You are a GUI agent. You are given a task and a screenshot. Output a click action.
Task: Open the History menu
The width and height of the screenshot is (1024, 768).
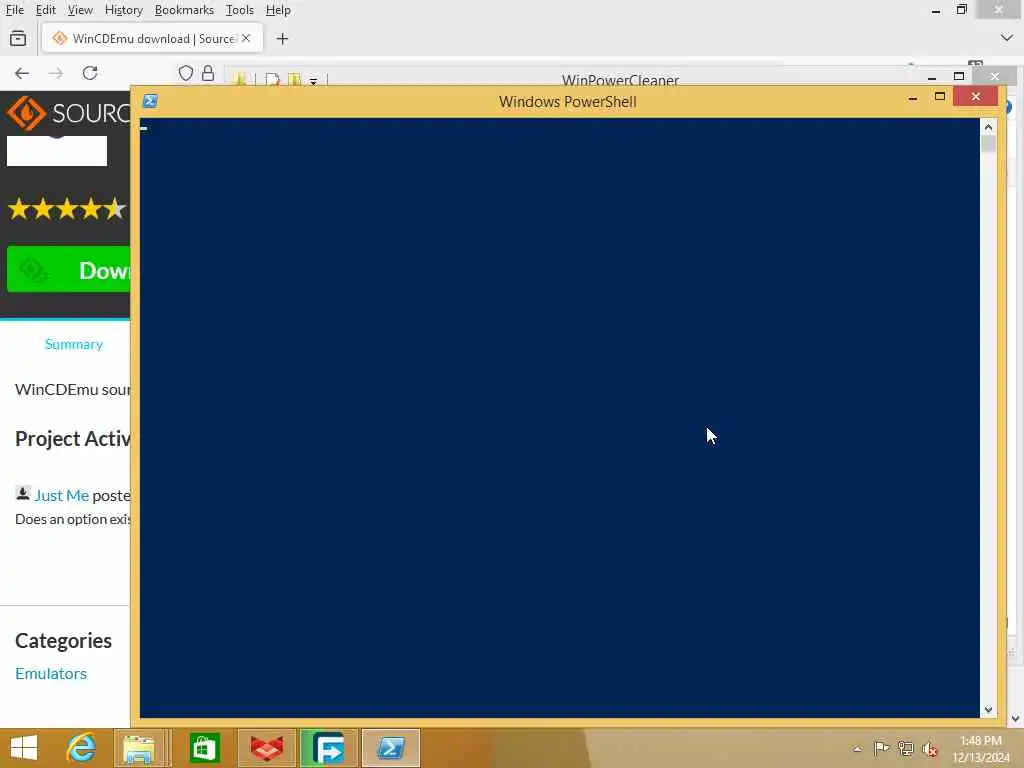click(x=123, y=10)
